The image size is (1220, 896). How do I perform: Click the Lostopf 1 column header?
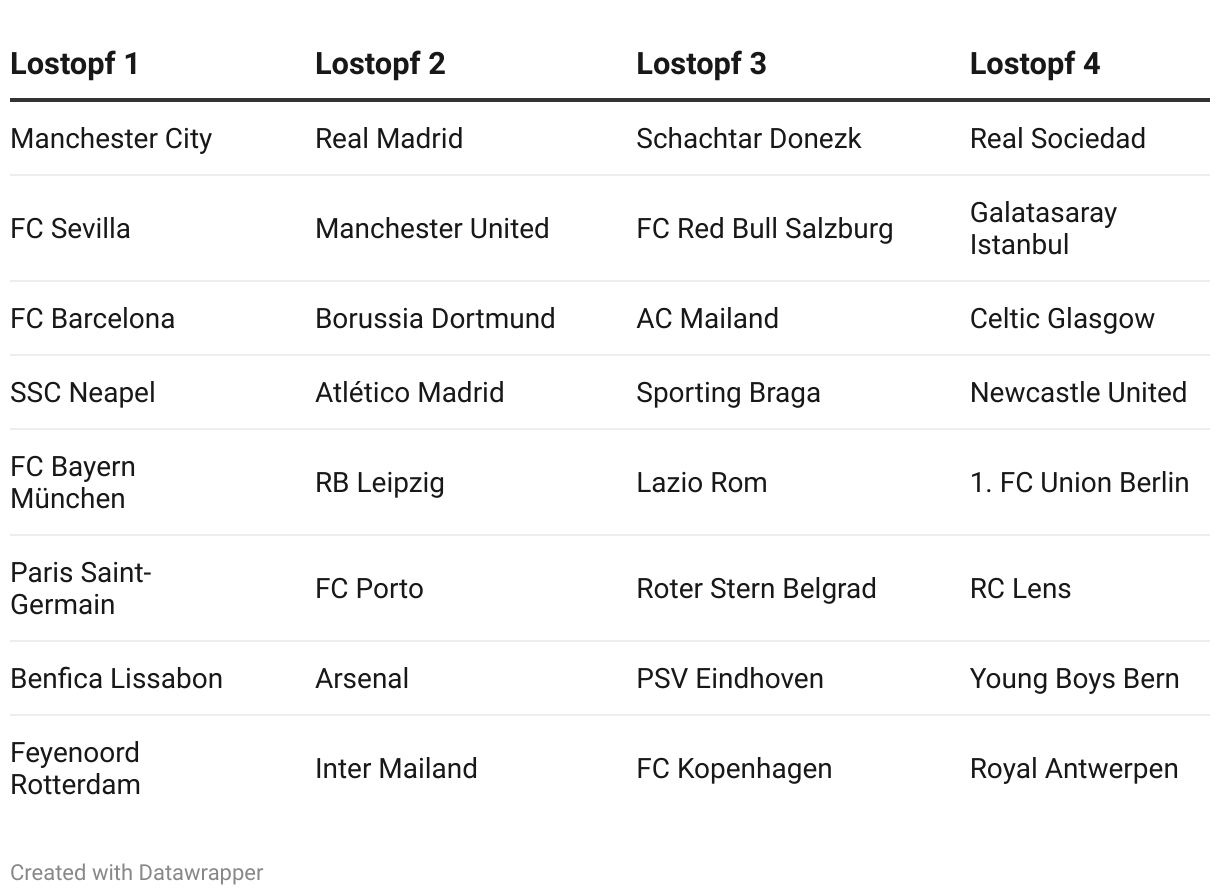click(74, 64)
